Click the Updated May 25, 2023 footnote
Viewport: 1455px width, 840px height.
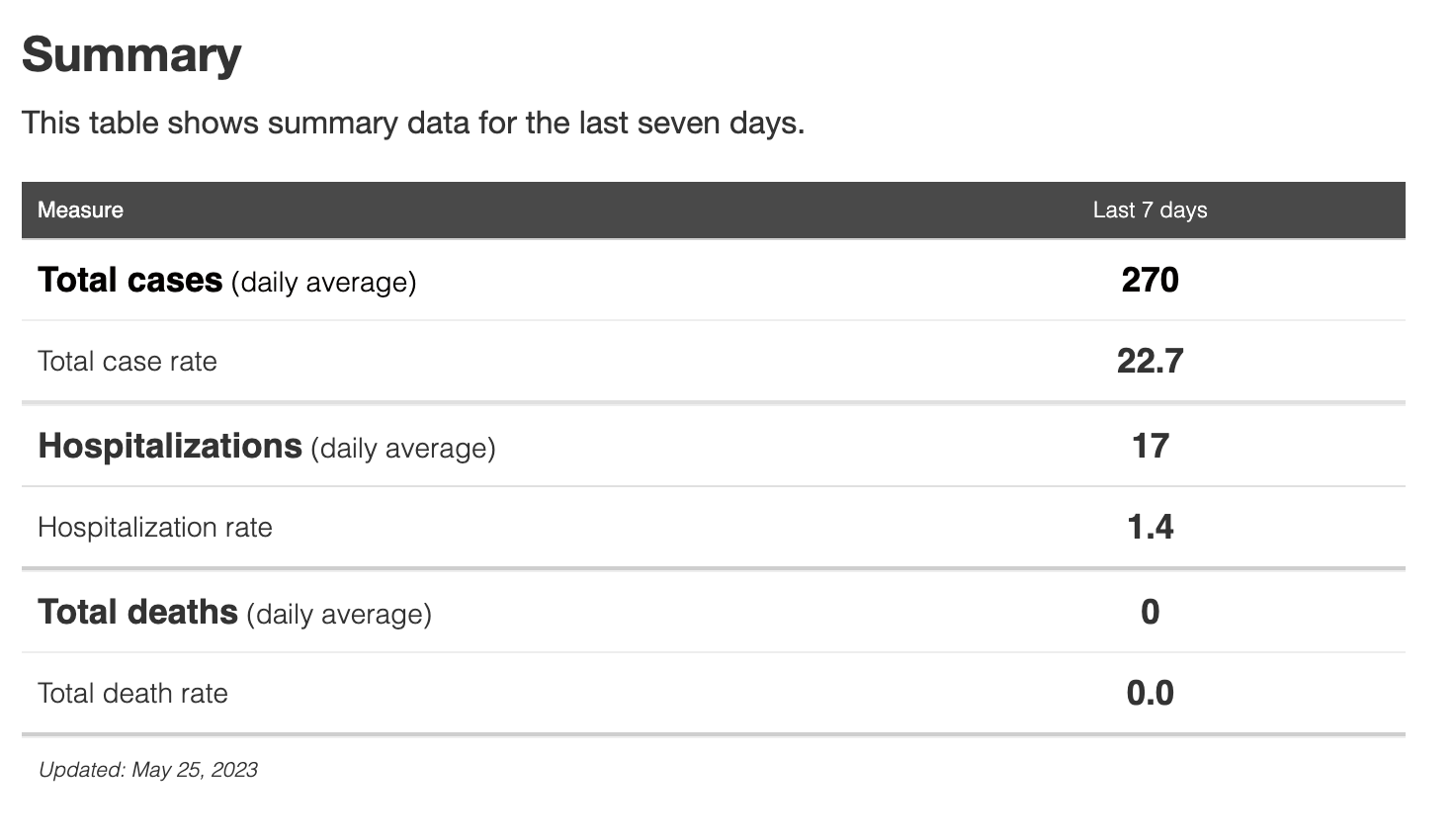[x=148, y=770]
